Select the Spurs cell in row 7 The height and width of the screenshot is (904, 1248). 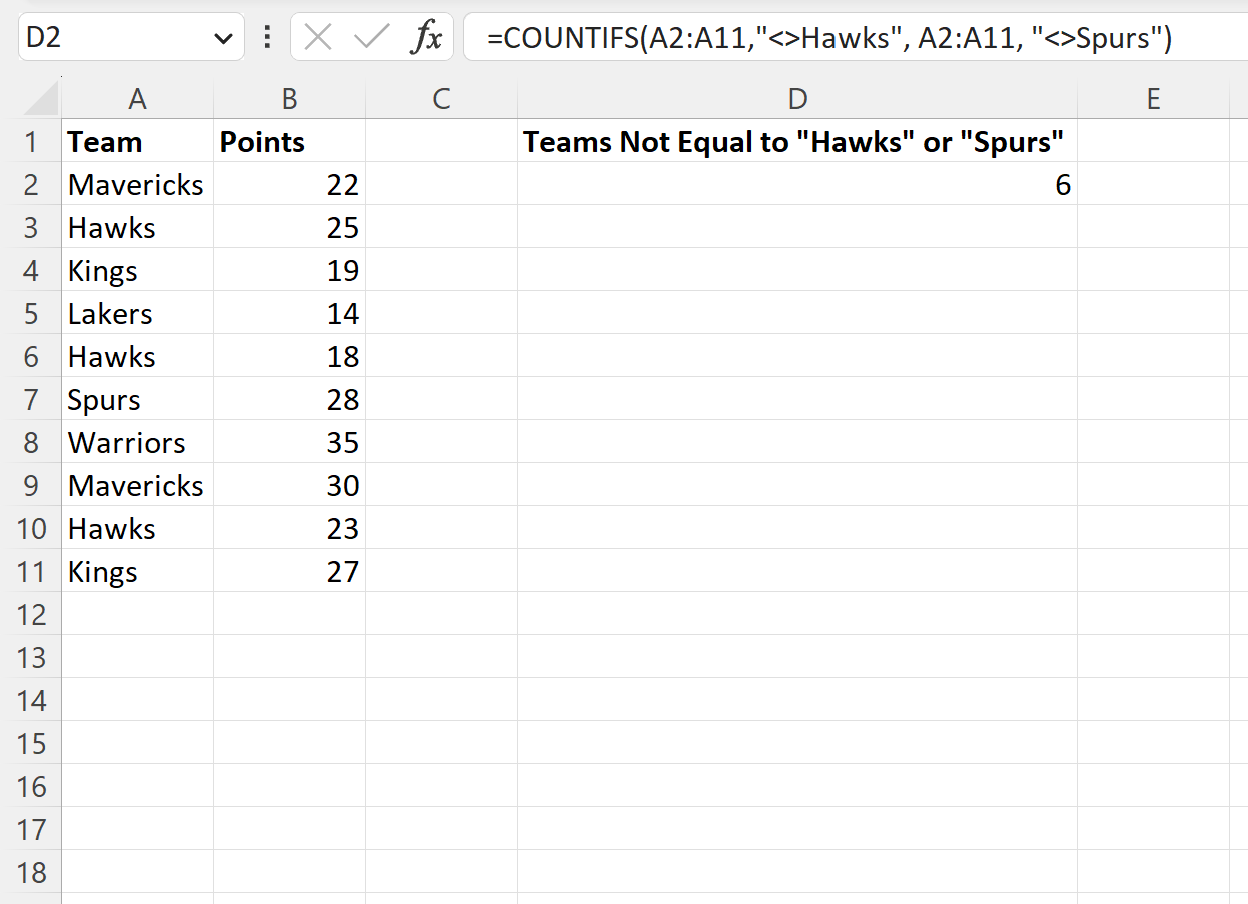coord(137,399)
